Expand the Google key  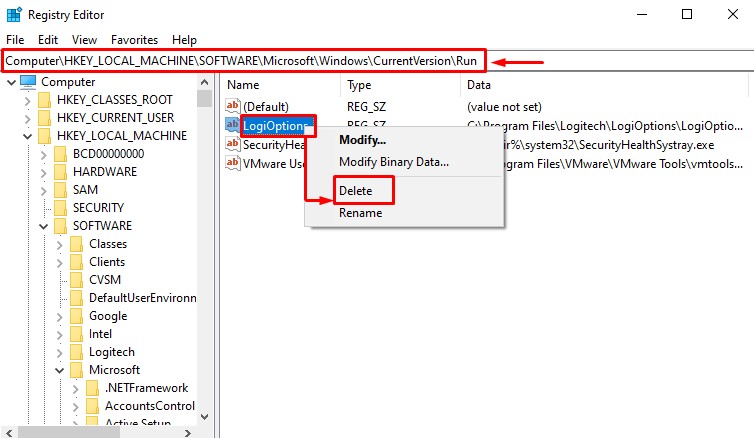click(x=60, y=316)
